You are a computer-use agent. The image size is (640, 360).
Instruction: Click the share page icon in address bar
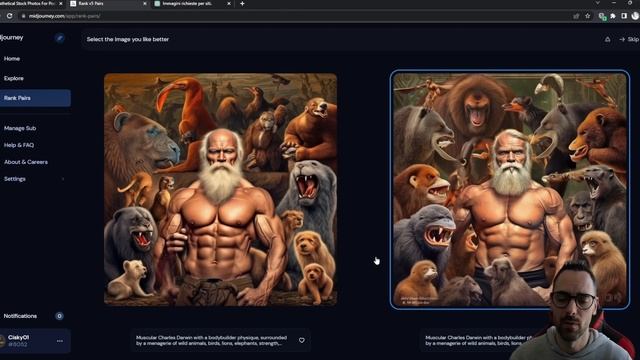coord(576,16)
